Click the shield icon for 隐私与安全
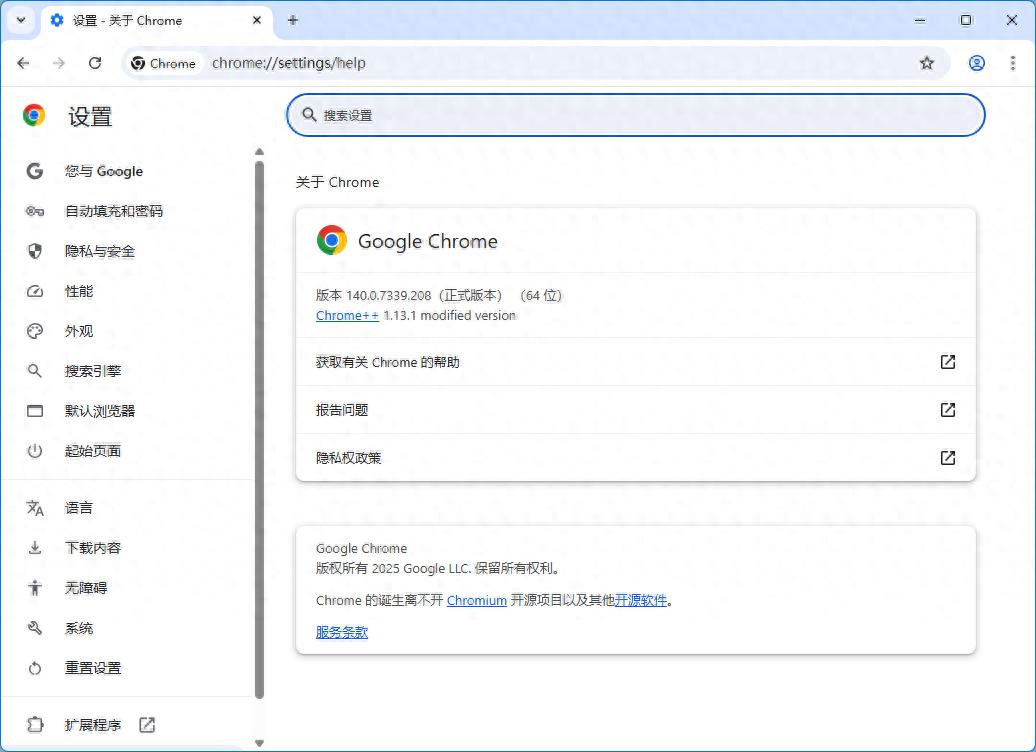The width and height of the screenshot is (1036, 752). point(35,251)
